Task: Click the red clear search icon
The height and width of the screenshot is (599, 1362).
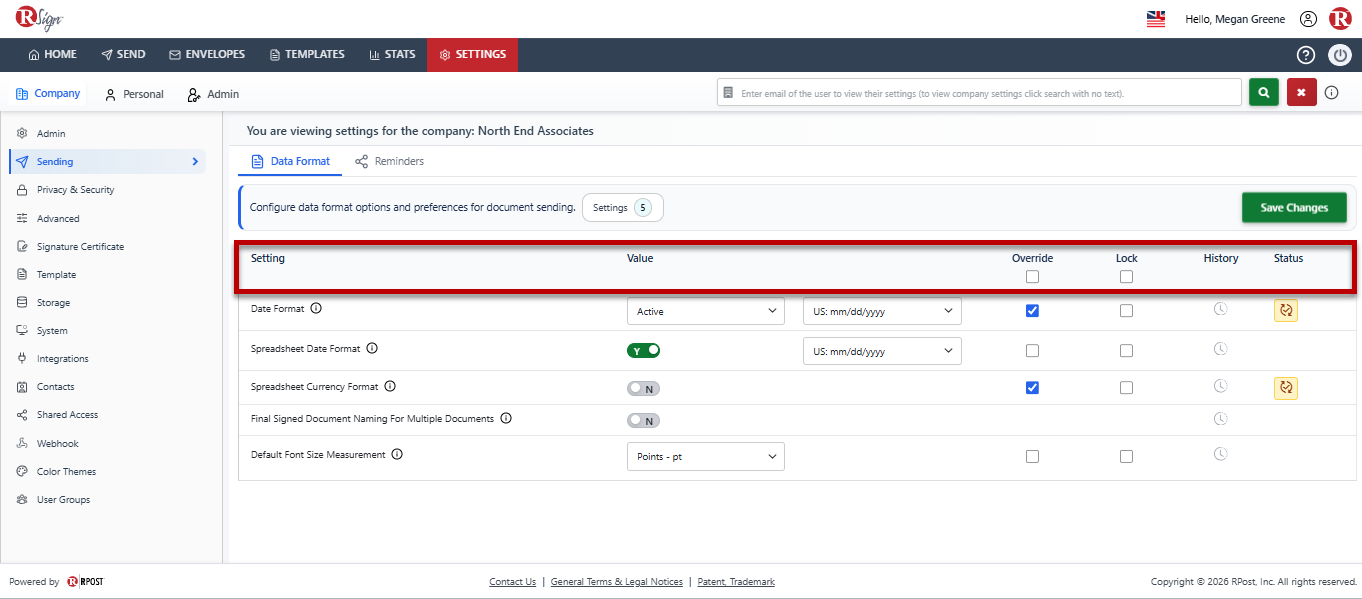Action: pyautogui.click(x=1301, y=92)
